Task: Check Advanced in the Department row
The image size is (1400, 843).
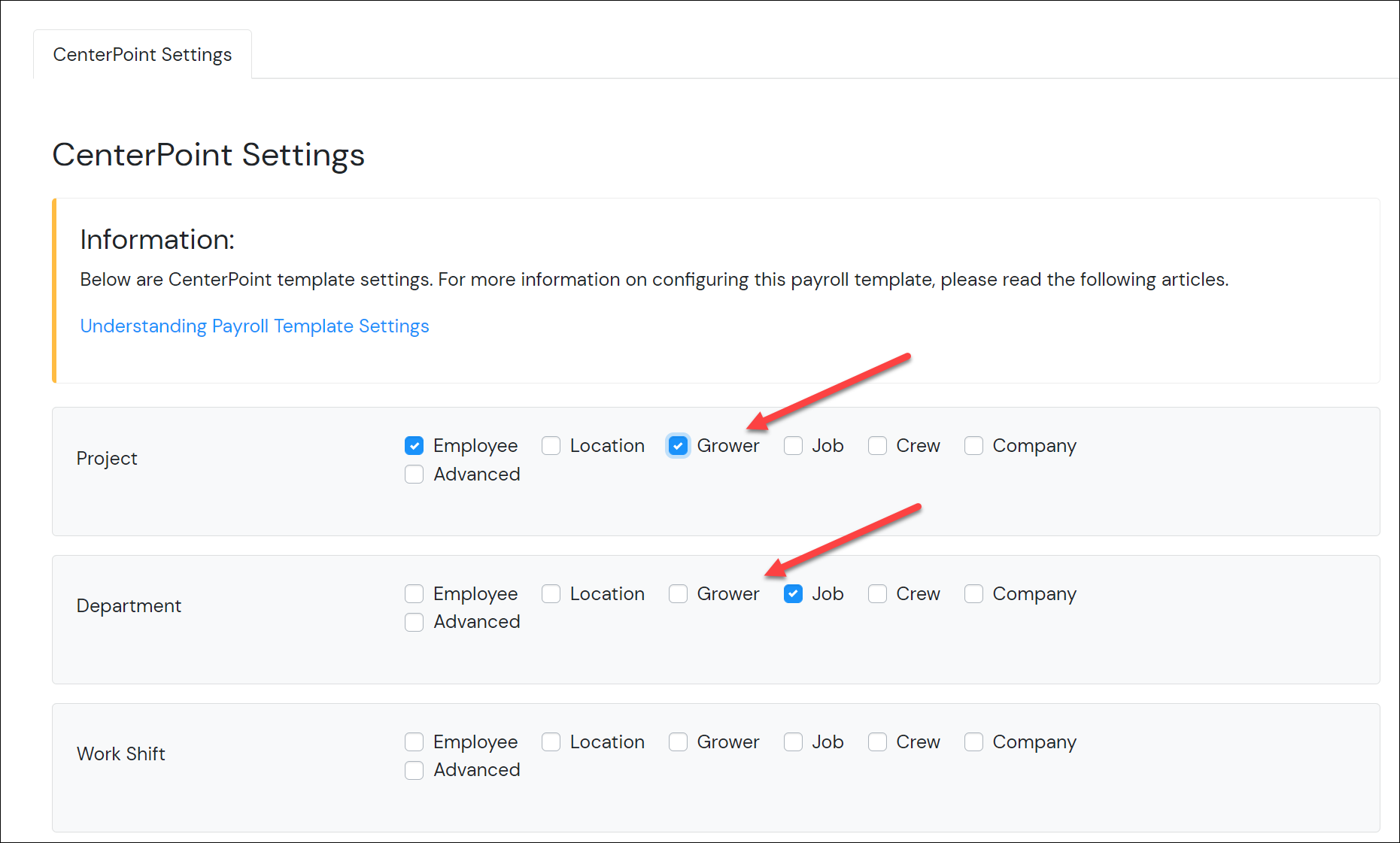Action: click(415, 623)
